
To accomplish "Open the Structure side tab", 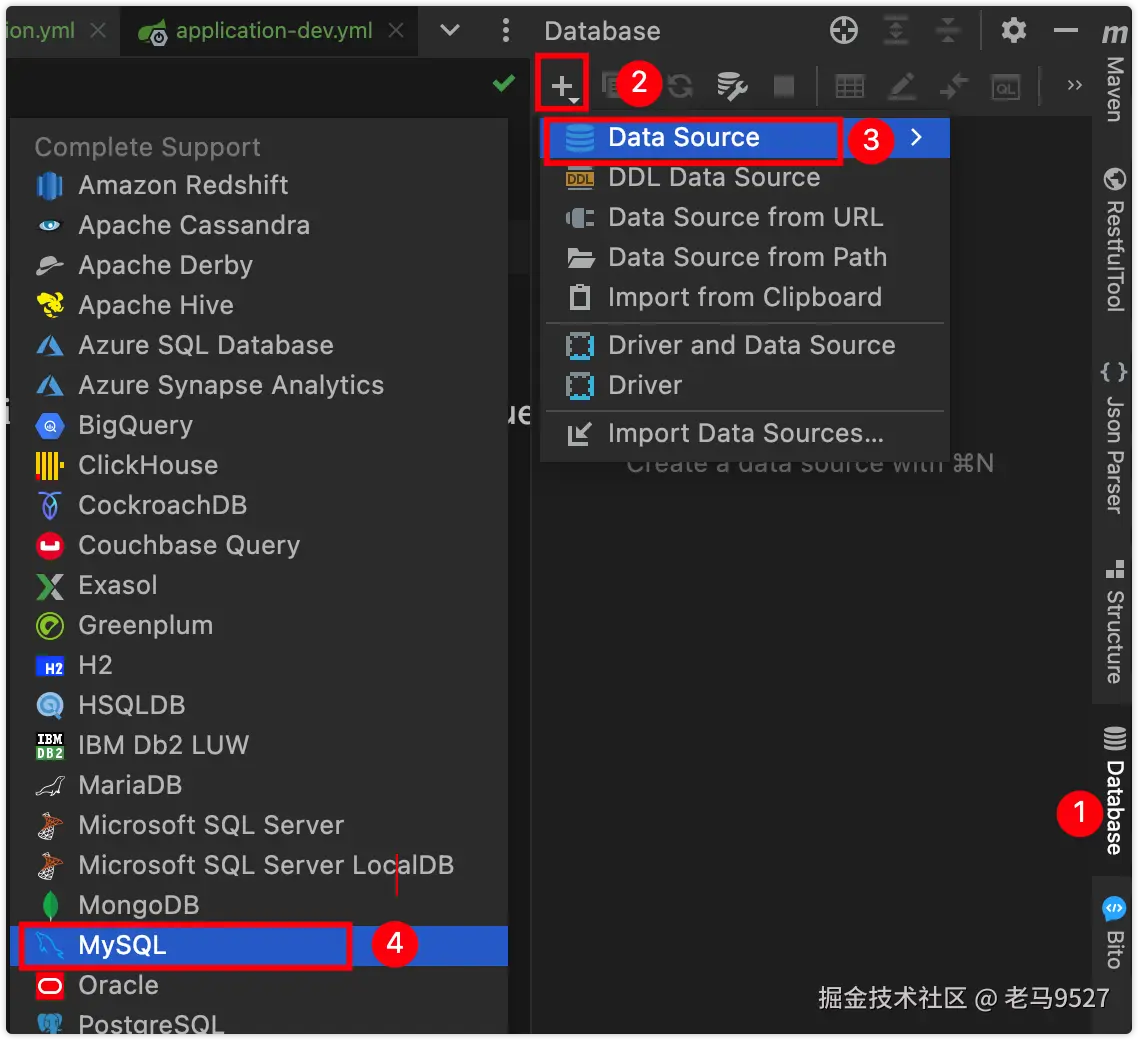I will click(1114, 621).
